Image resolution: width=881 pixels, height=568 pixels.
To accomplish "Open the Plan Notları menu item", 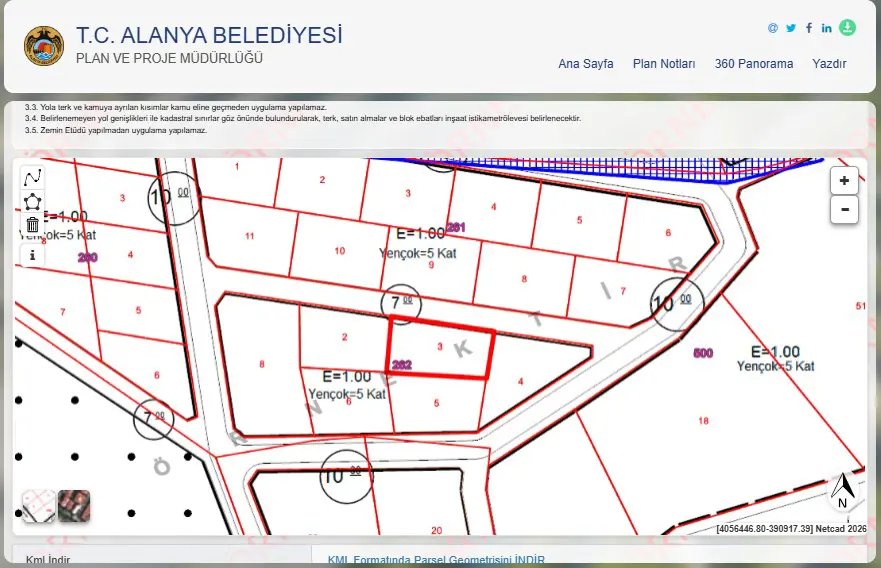I will [x=664, y=63].
